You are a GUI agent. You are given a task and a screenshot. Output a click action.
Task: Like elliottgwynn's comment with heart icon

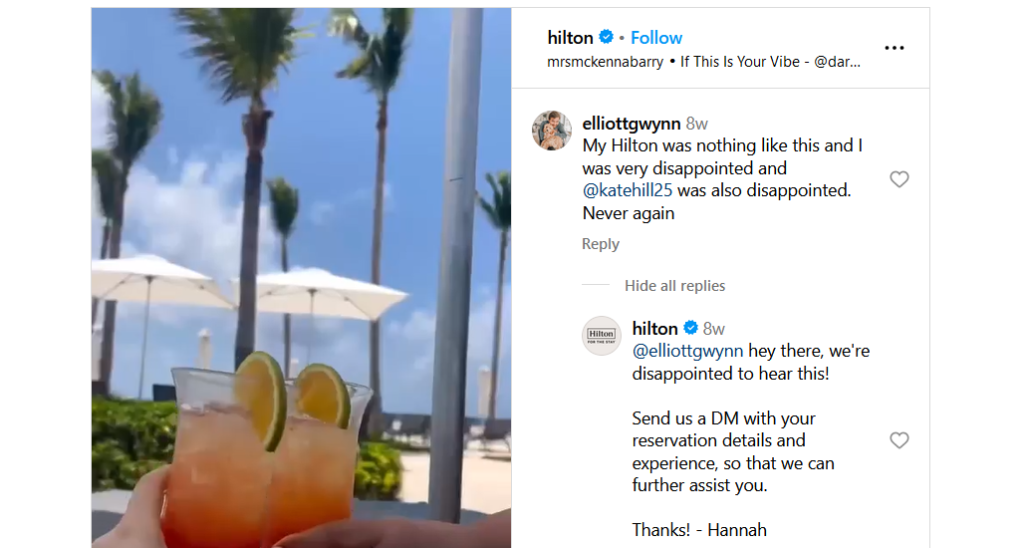[x=899, y=179]
